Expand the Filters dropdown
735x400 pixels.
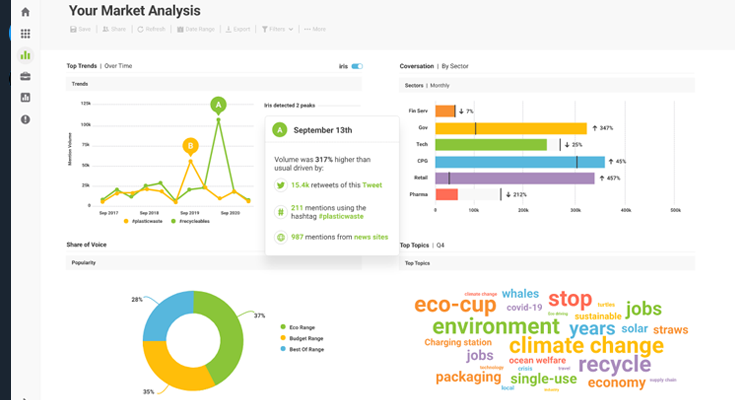click(x=278, y=29)
